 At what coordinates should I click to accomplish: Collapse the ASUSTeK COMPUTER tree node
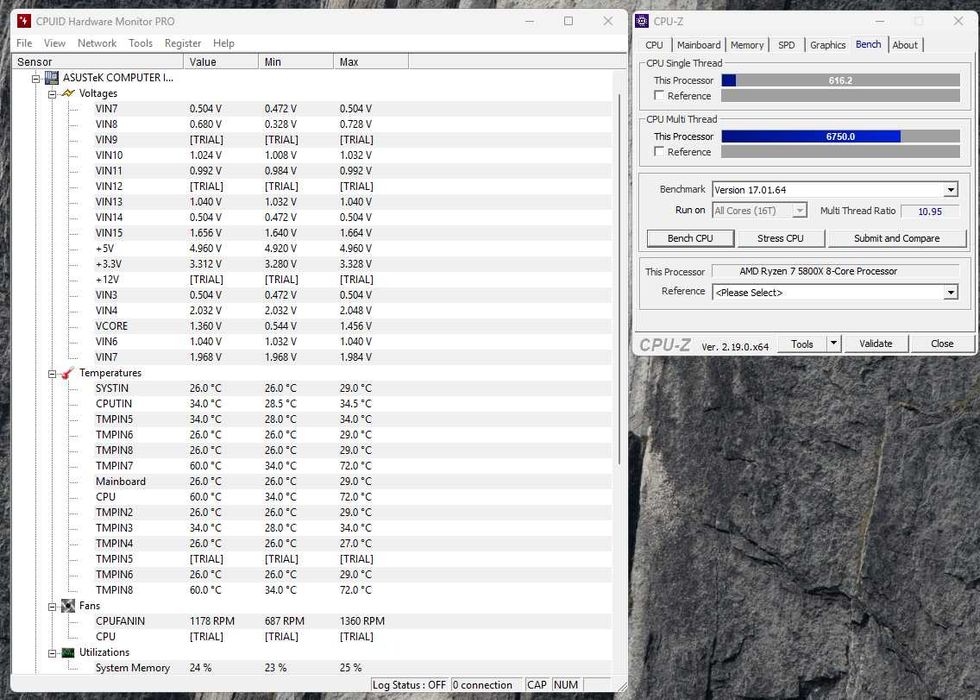36,78
